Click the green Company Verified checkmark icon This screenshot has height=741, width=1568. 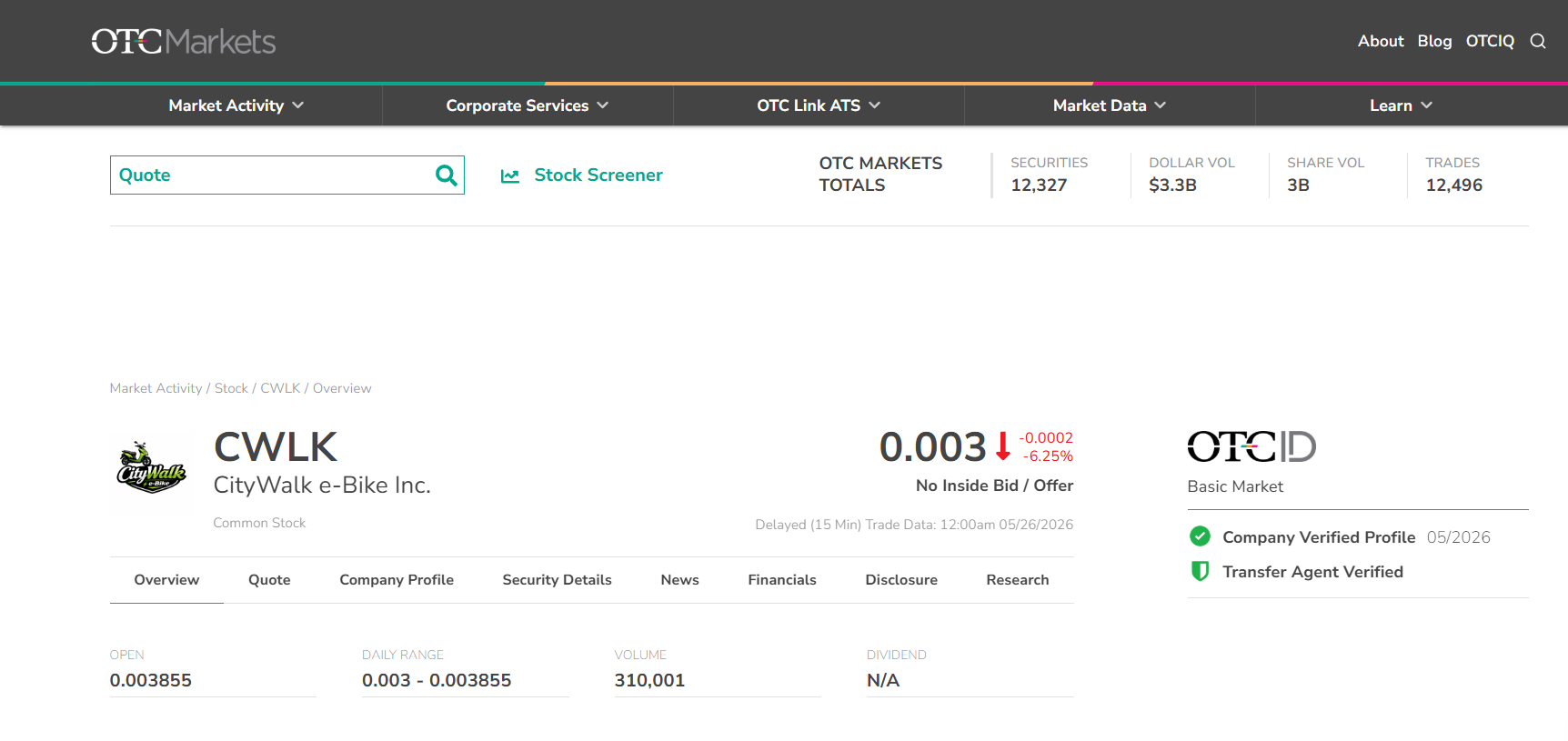tap(1200, 536)
